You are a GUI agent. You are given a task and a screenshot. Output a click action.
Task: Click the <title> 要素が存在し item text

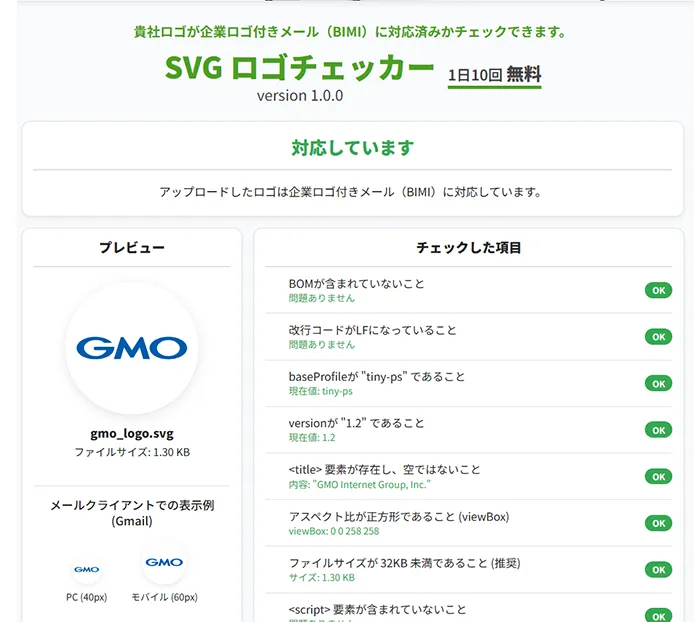(384, 470)
